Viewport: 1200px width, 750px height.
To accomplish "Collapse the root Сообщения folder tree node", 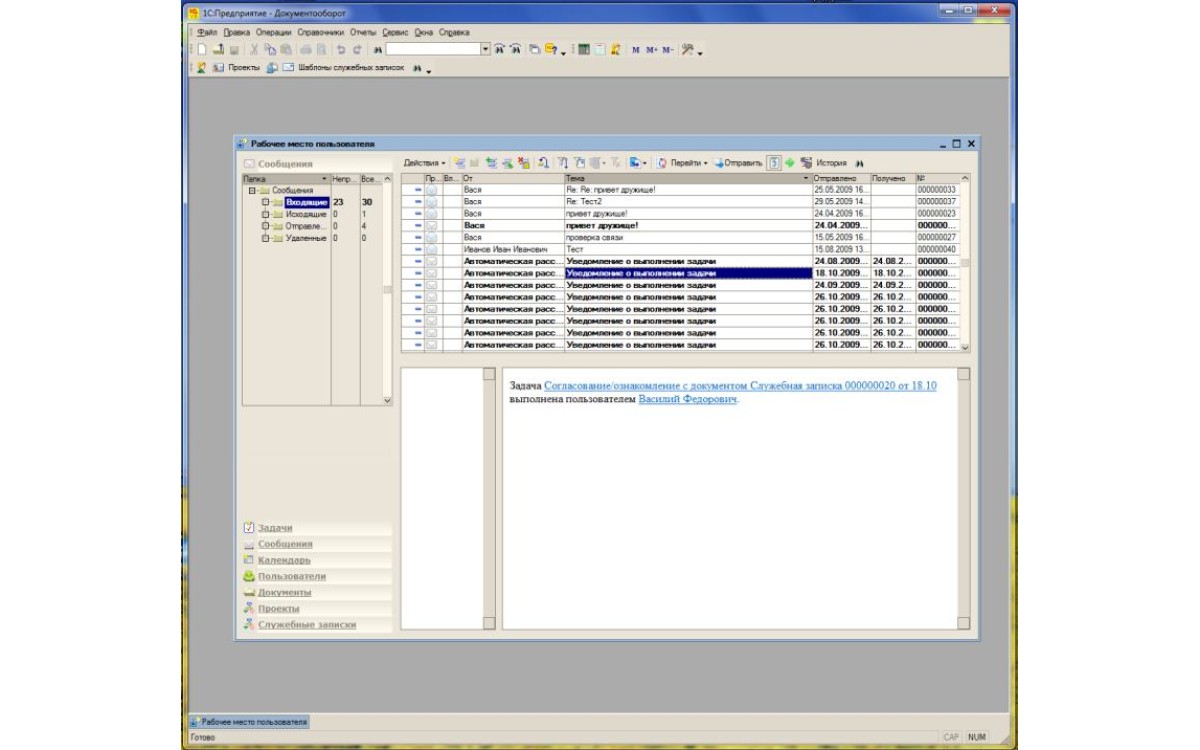I will (250, 190).
